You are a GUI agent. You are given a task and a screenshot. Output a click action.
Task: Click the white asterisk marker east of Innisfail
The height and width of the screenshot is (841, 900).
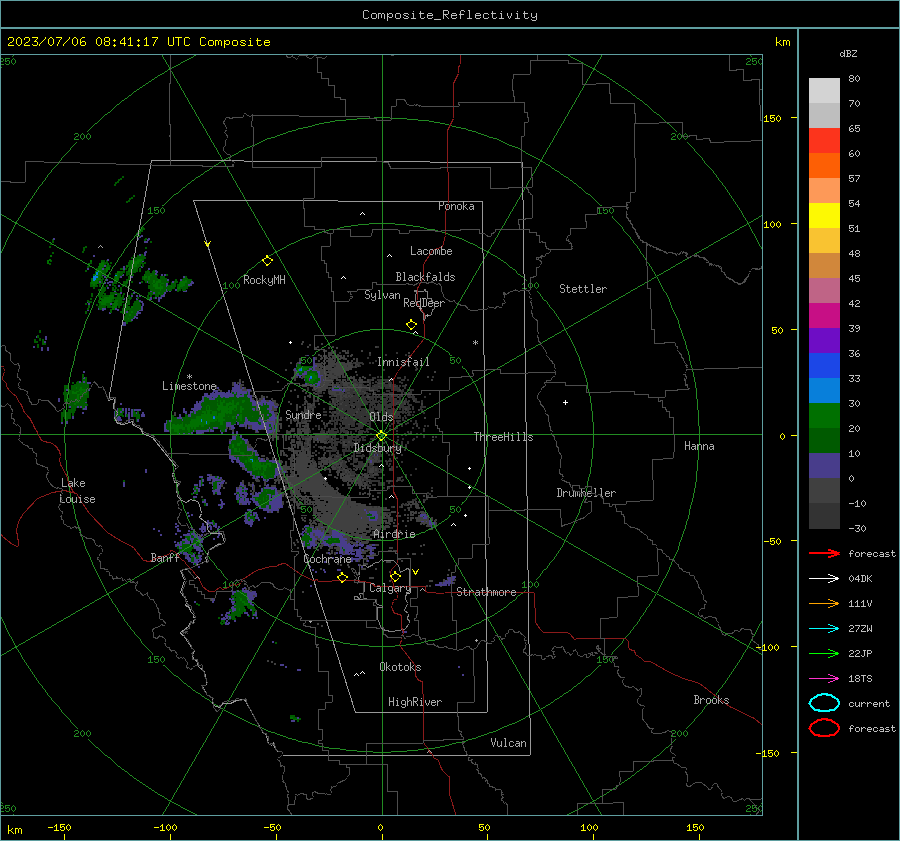tap(475, 343)
